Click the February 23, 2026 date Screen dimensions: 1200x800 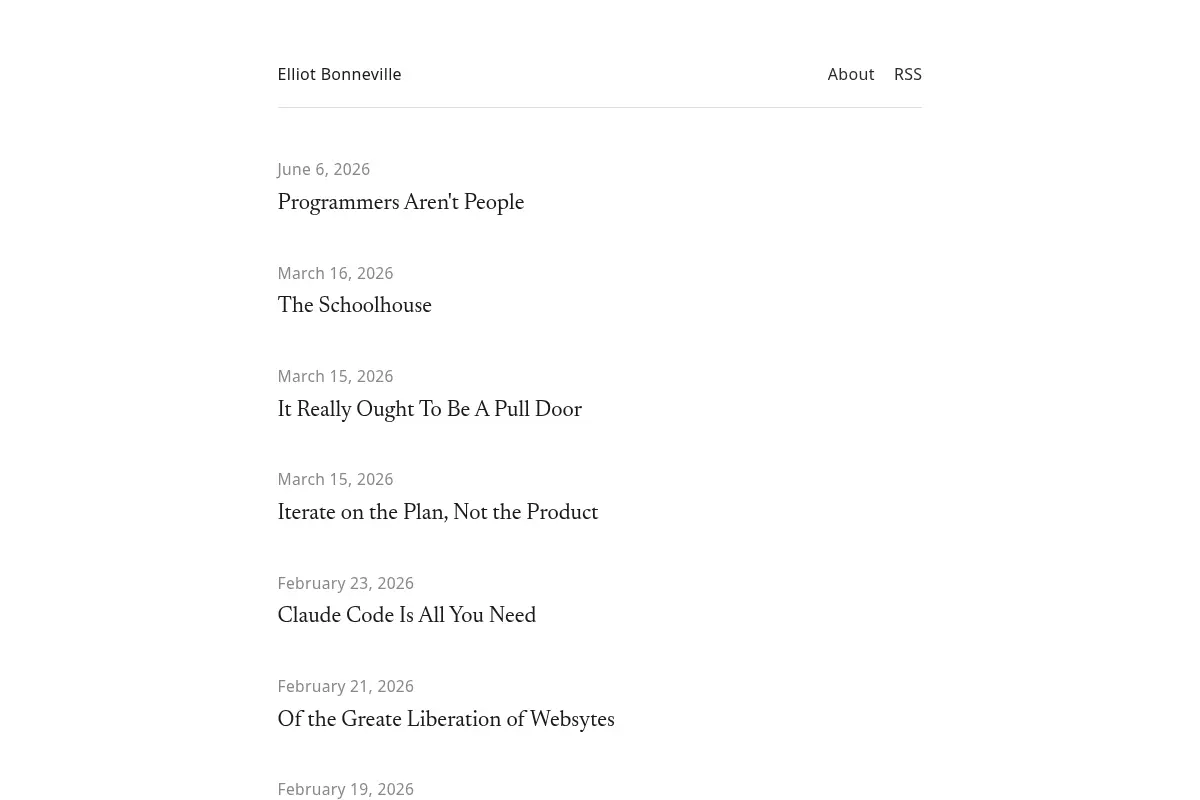pyautogui.click(x=345, y=583)
